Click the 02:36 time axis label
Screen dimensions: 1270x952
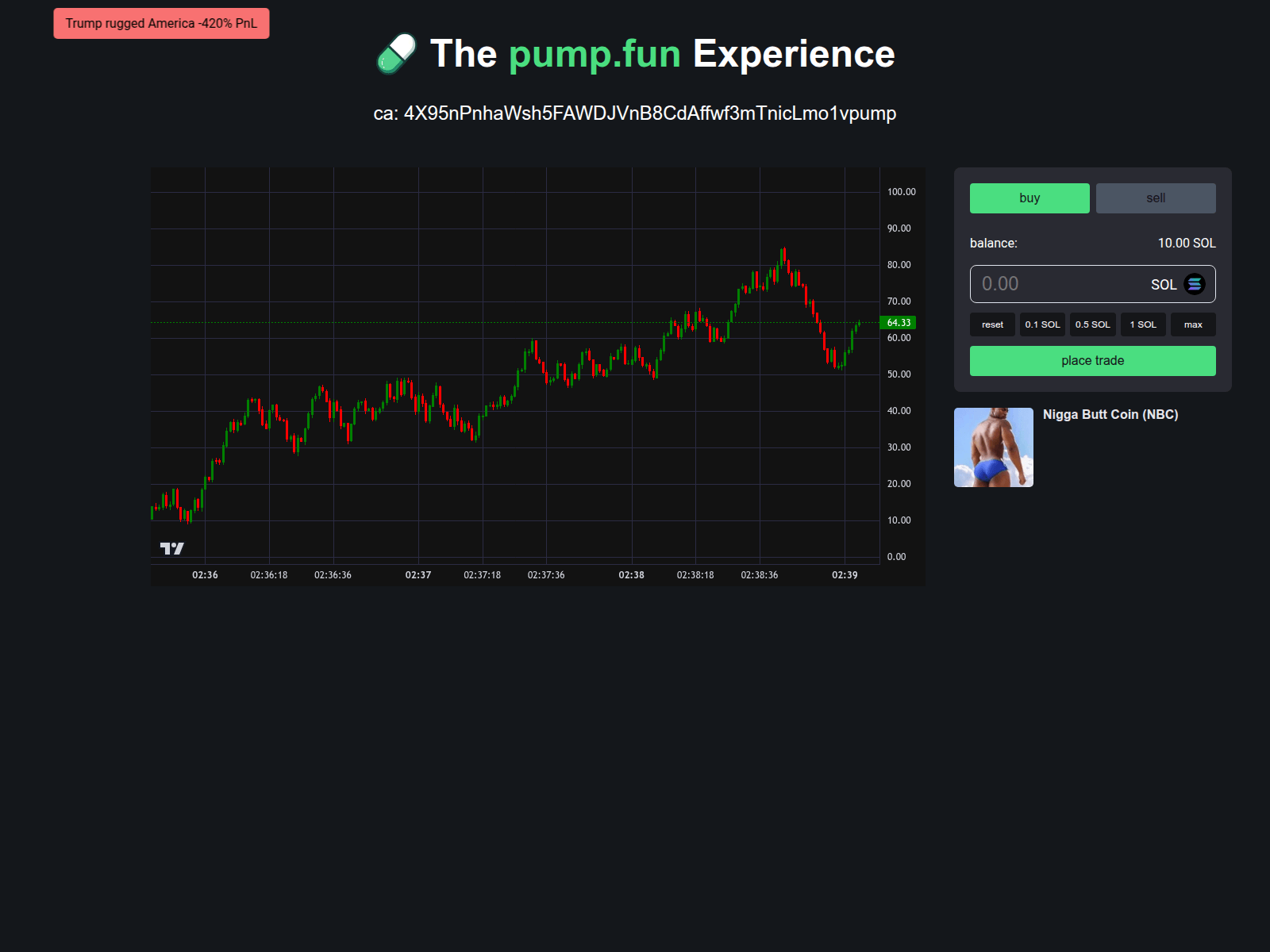point(205,575)
